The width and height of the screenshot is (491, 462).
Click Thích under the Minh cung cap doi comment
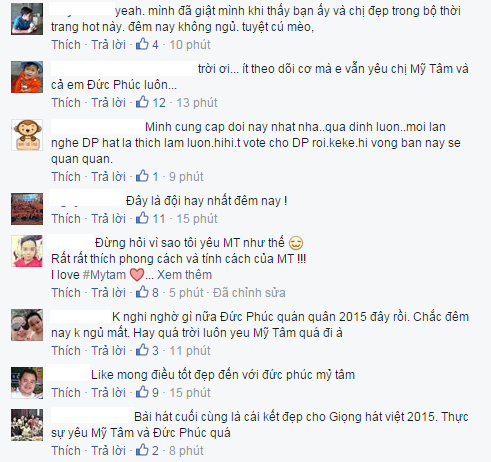click(x=66, y=176)
